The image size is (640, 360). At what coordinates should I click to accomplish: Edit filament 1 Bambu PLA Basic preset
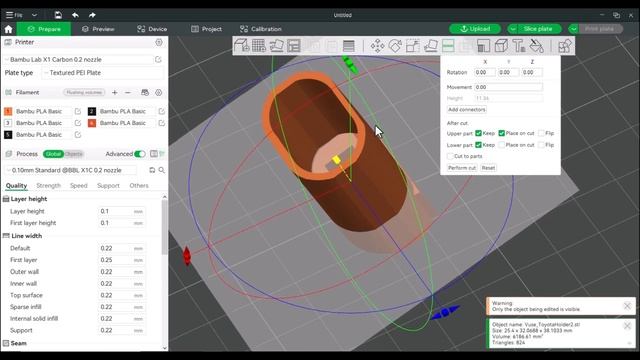[x=78, y=111]
